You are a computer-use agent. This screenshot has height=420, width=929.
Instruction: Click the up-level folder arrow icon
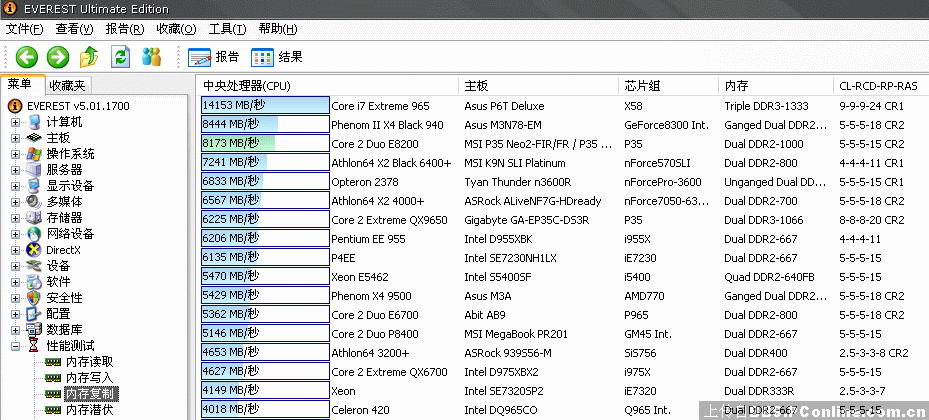(89, 57)
